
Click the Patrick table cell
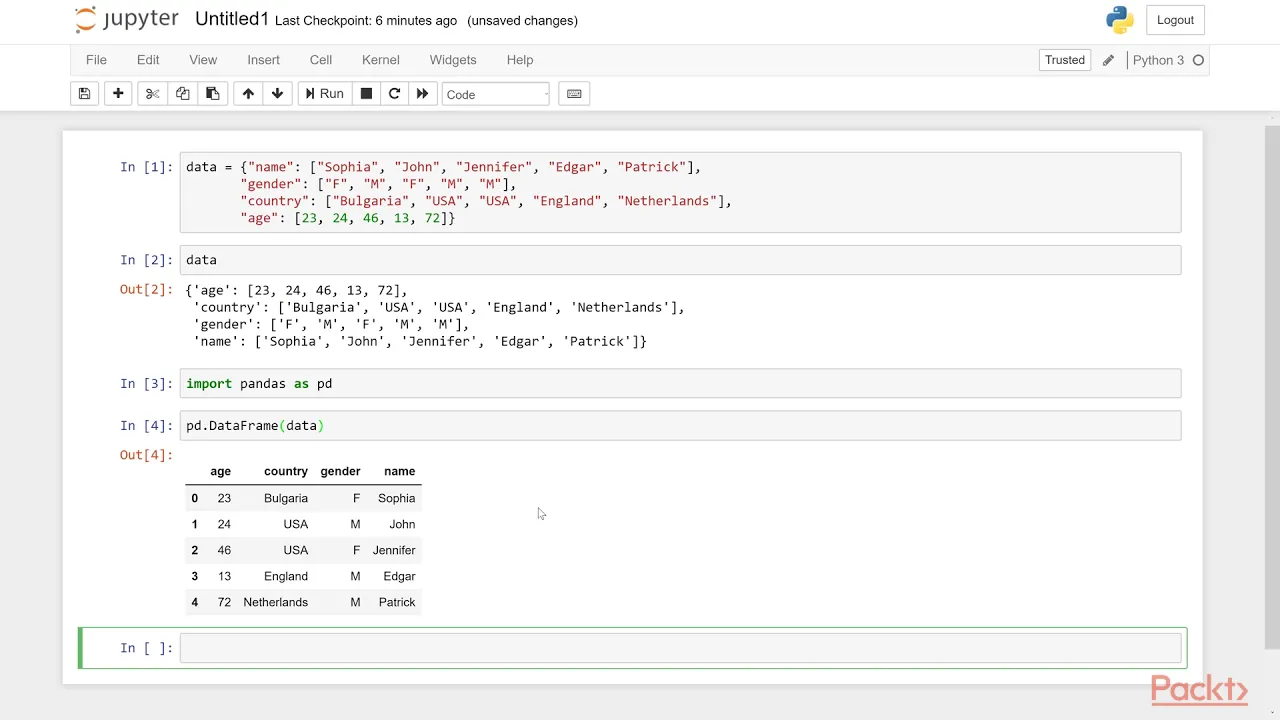click(x=397, y=602)
